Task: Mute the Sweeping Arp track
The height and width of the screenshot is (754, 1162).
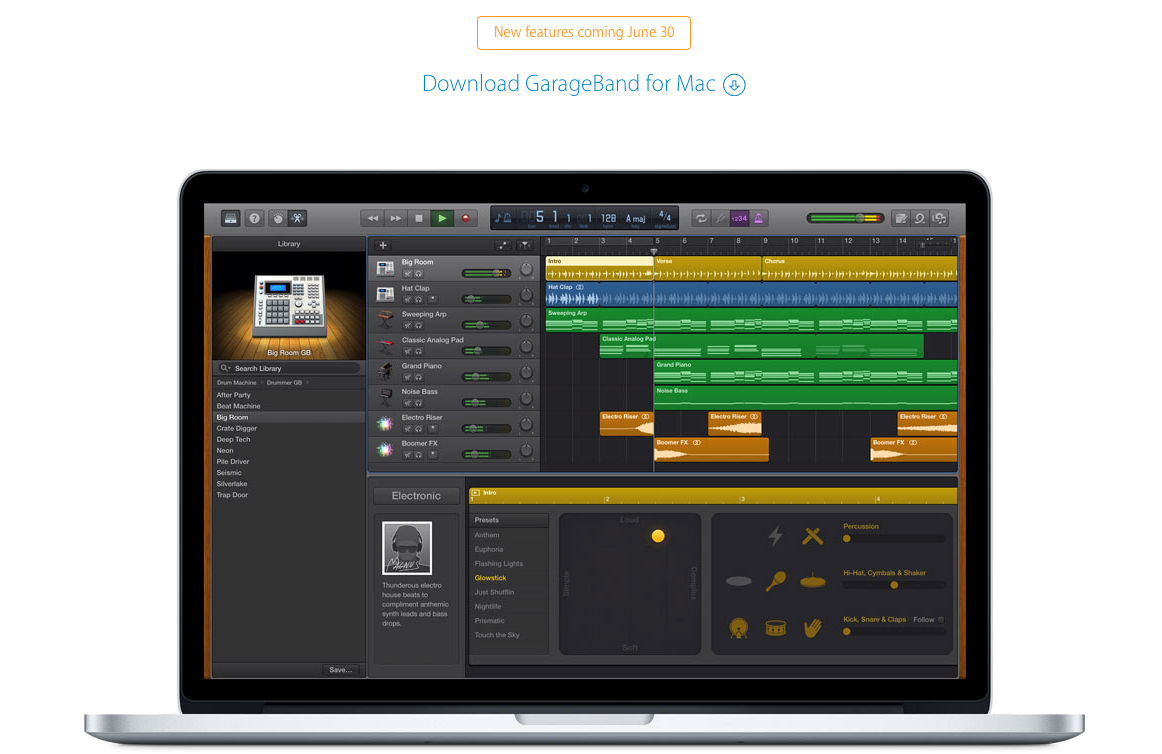Action: pos(407,325)
